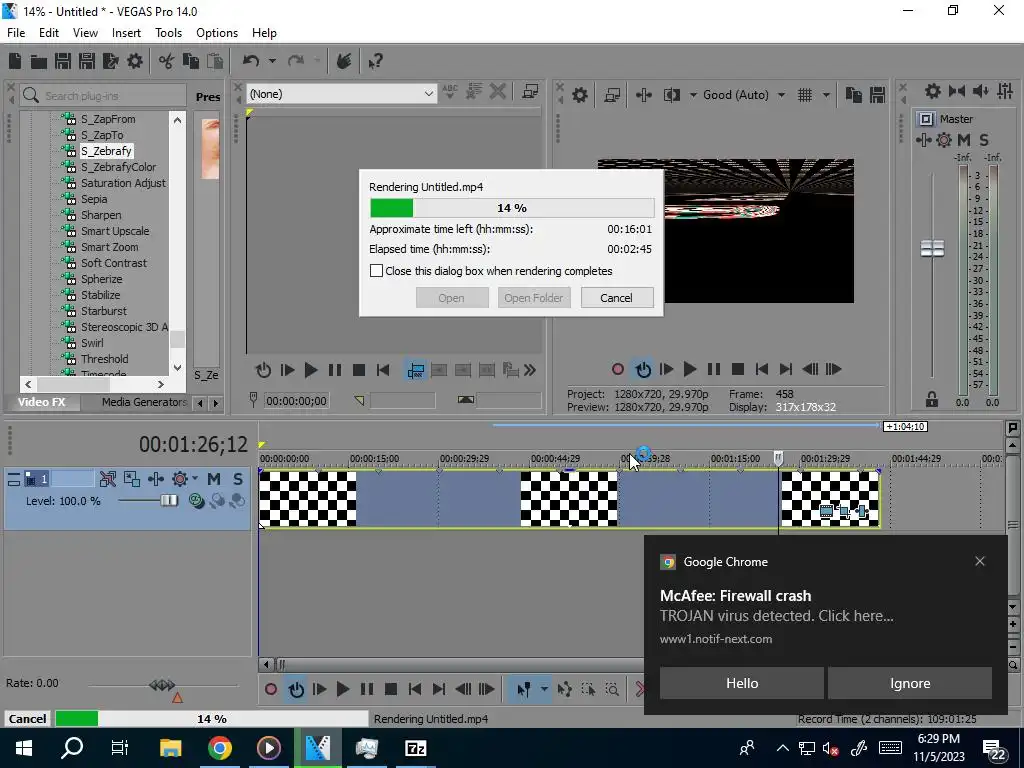Show hidden icons chevron in system tray

[782, 748]
